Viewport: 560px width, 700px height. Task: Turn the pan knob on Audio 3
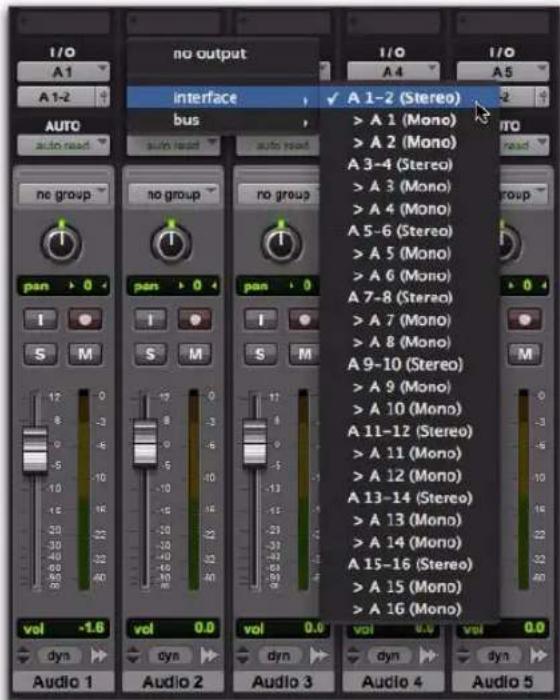[281, 243]
